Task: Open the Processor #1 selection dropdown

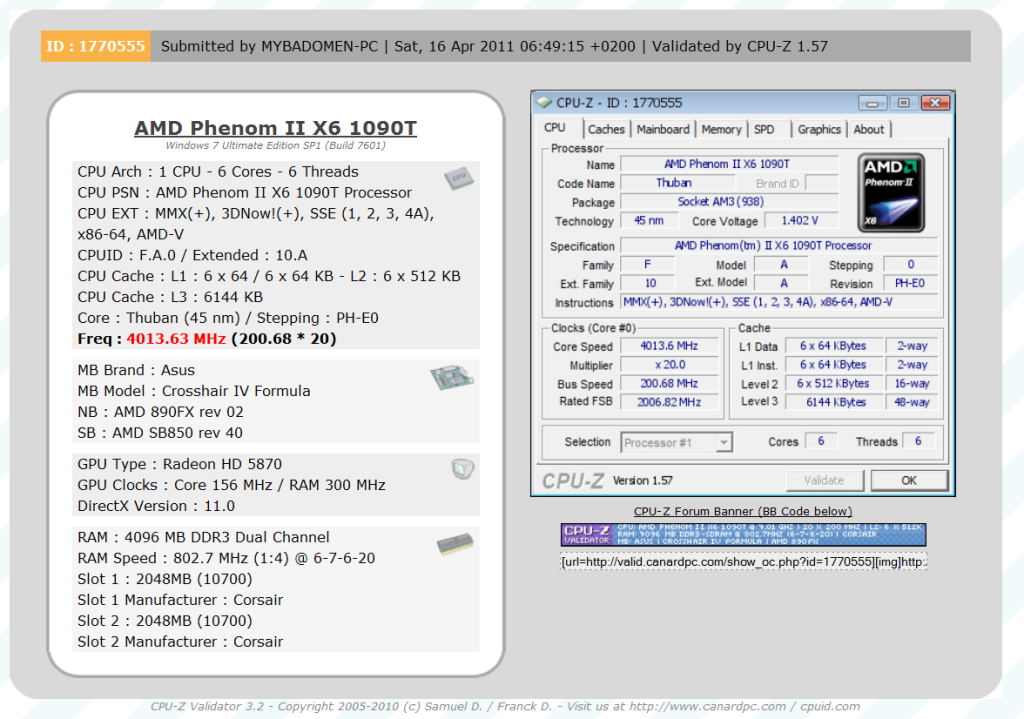Action: (x=676, y=442)
